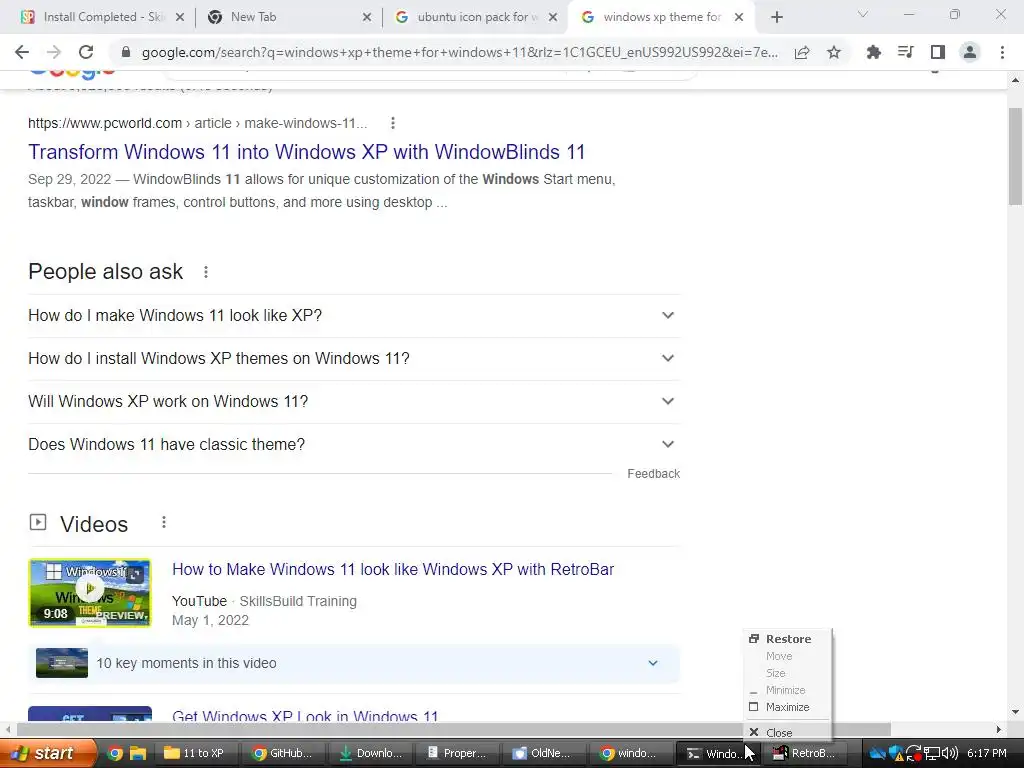Image resolution: width=1024 pixels, height=768 pixels.
Task: Open Chrome quick launch icon in taskbar
Action: click(115, 753)
